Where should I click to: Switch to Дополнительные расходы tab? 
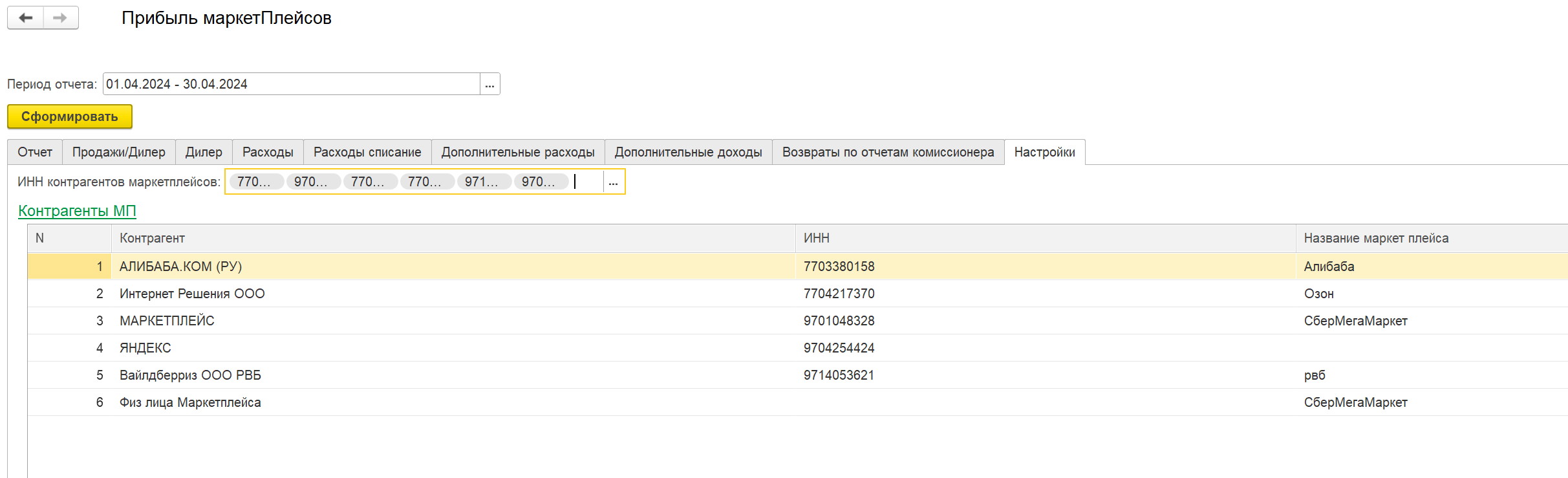point(518,152)
